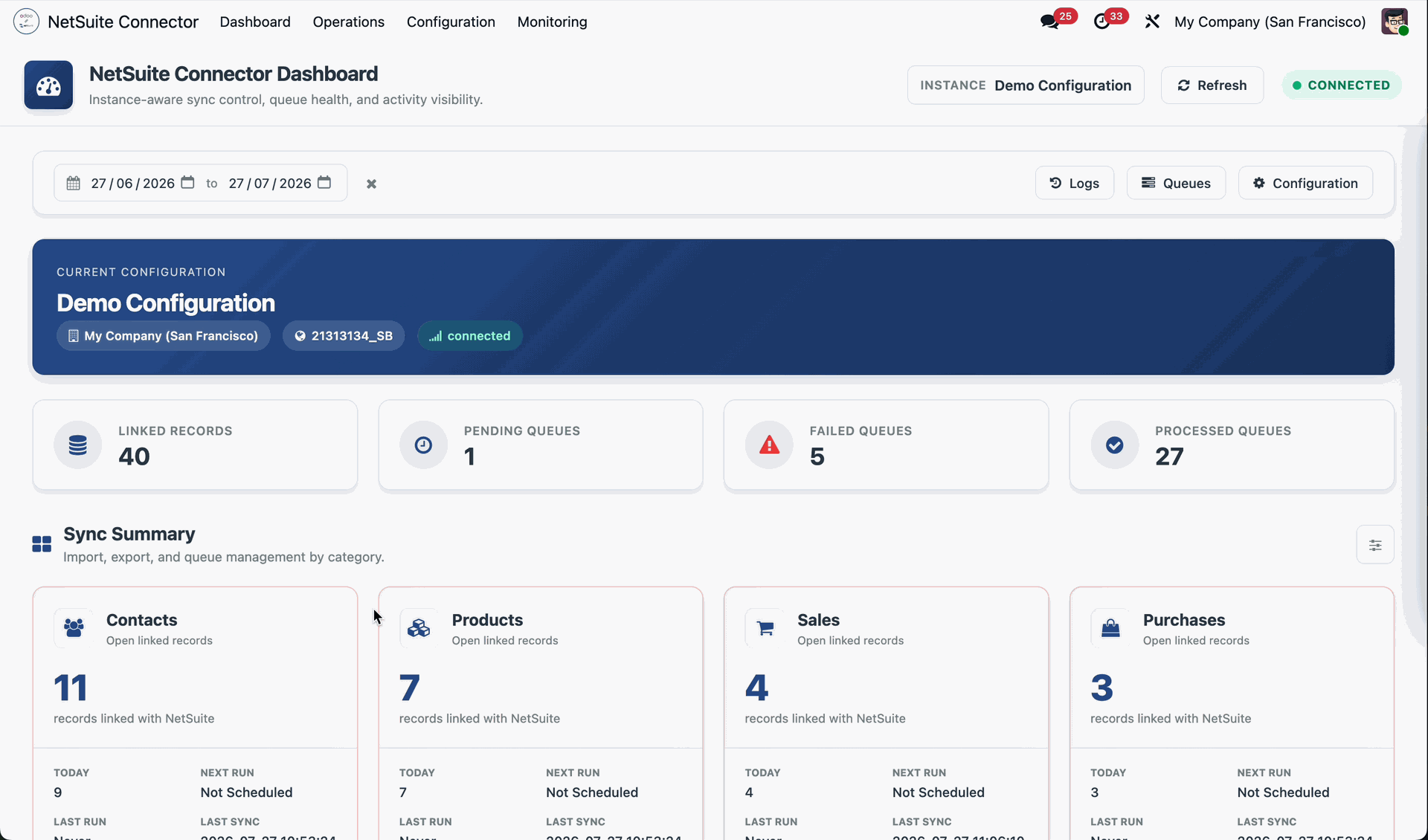This screenshot has width=1428, height=840.
Task: Open start date calendar picker icon
Action: pos(187,183)
